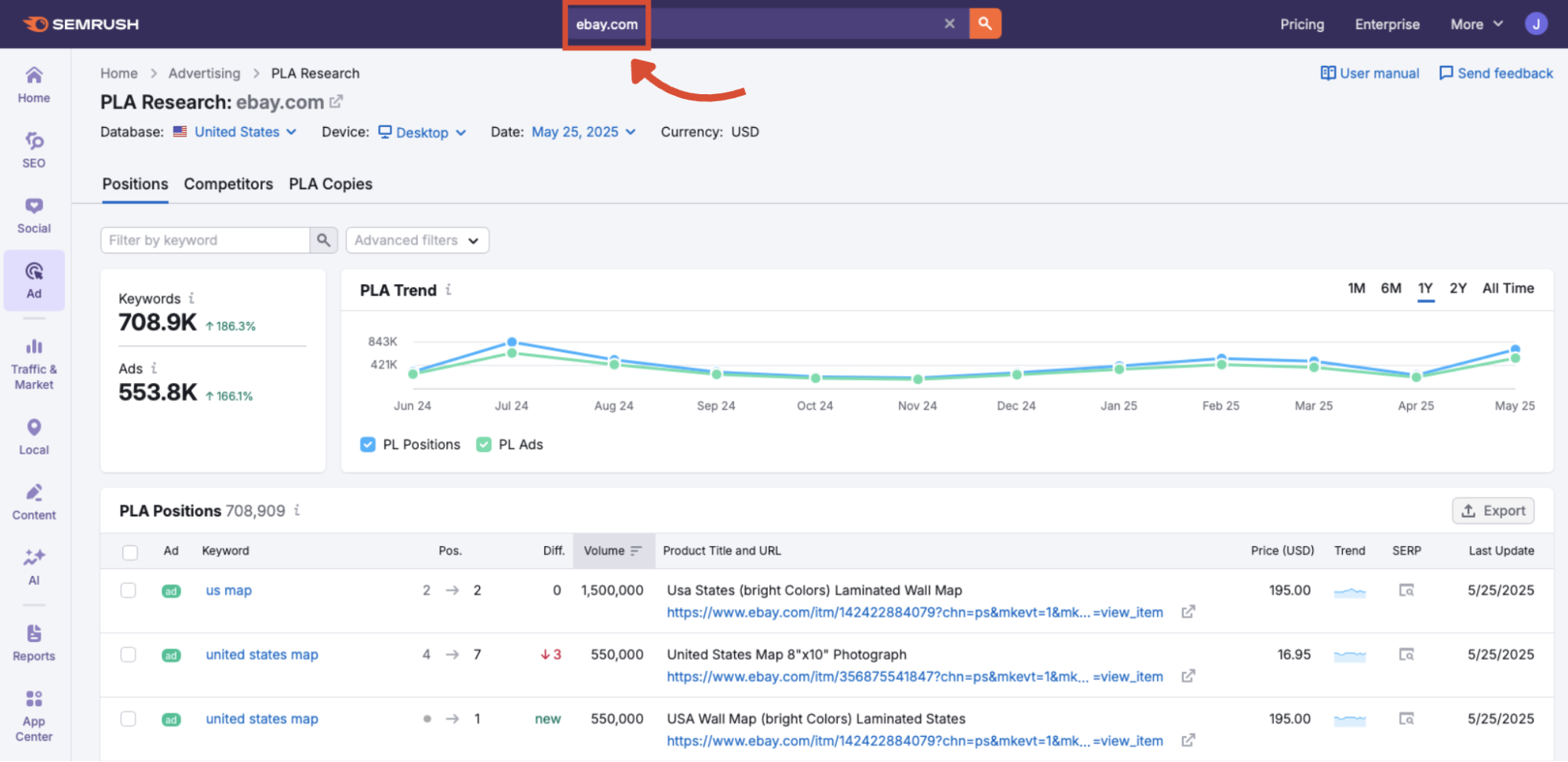
Task: Expand the Advanced filters dropdown
Action: tap(417, 240)
